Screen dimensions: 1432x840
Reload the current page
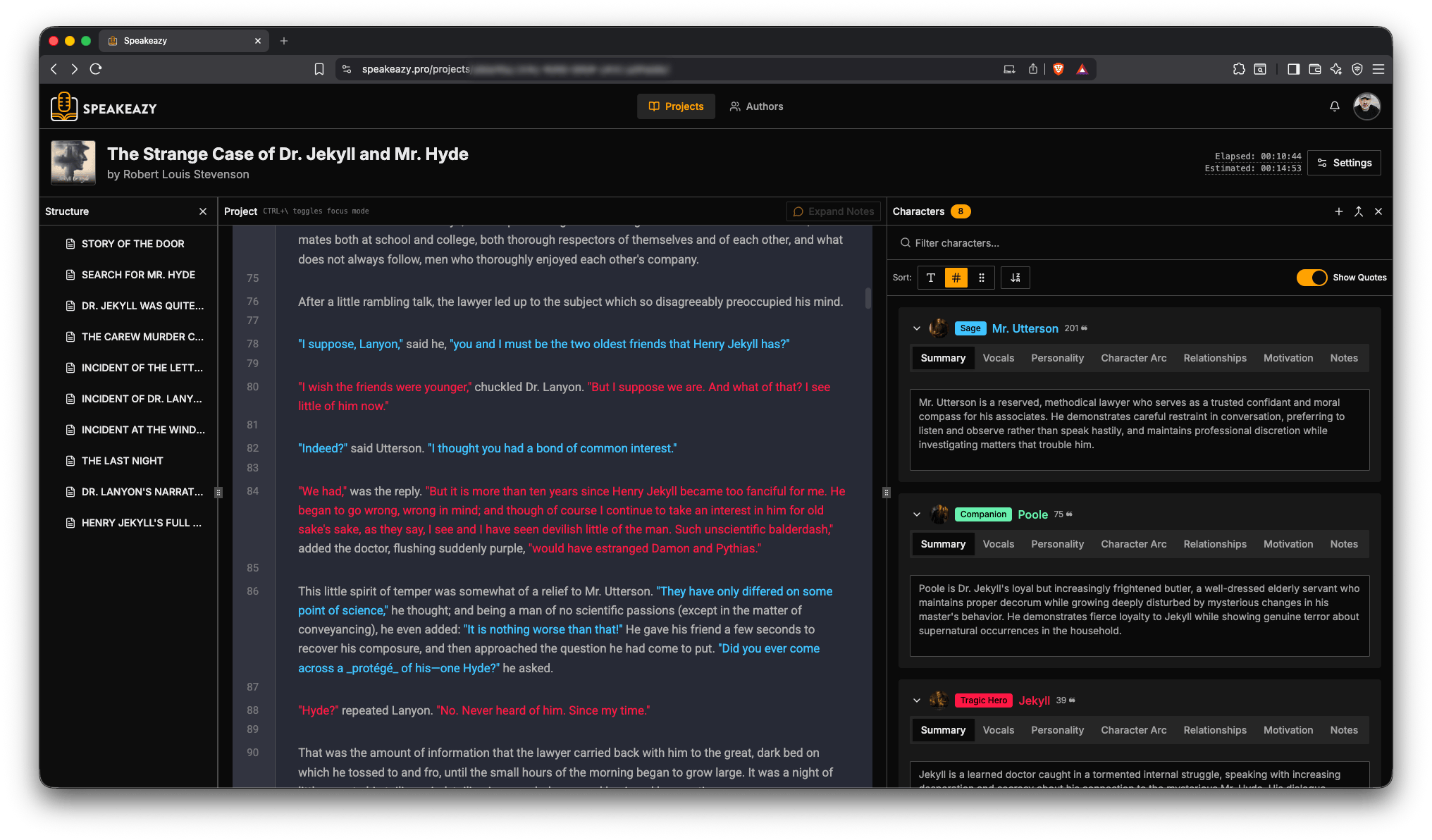point(96,69)
